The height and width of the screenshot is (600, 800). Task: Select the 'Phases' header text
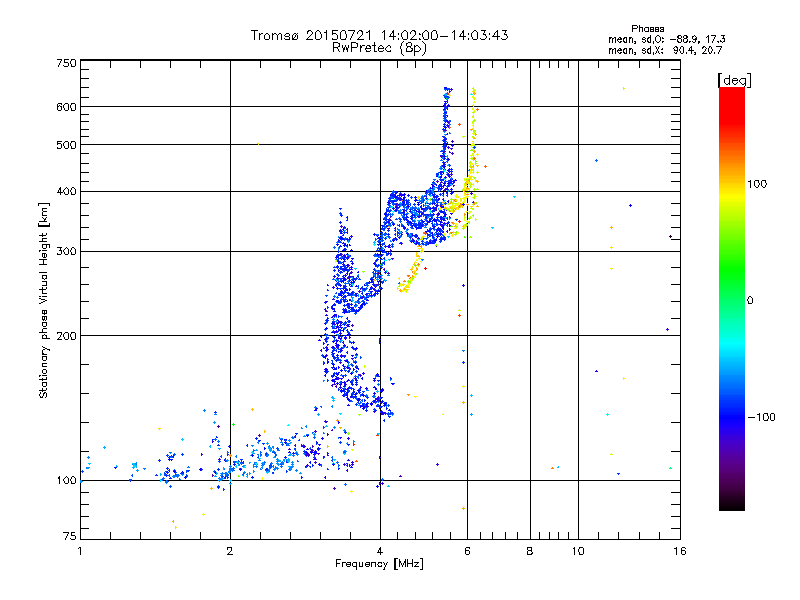tap(647, 29)
